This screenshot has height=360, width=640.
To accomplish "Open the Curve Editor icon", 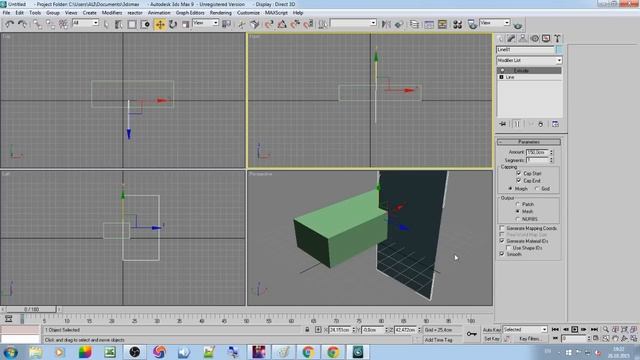I will (429, 24).
